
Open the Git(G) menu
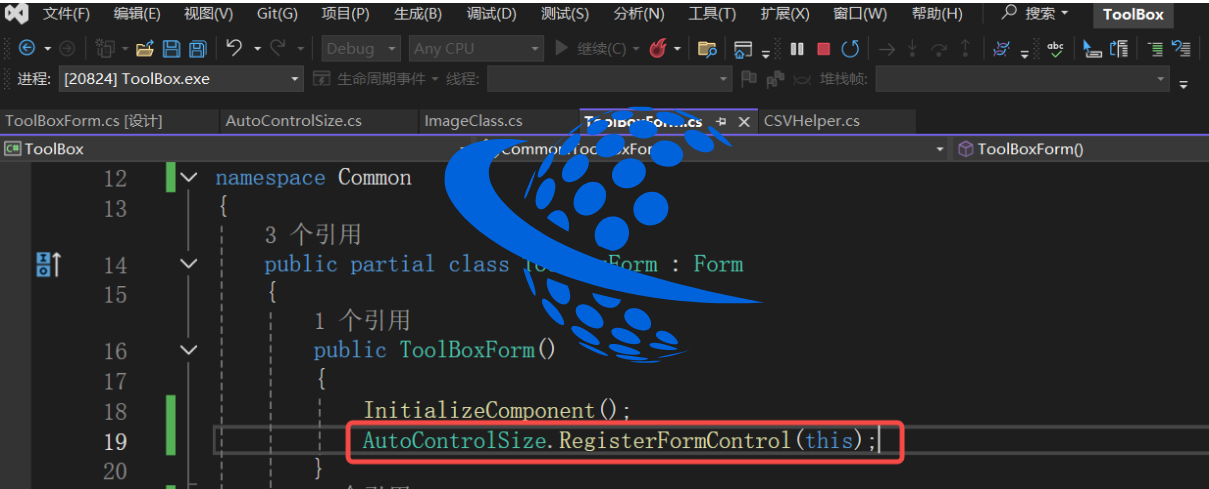coord(277,14)
